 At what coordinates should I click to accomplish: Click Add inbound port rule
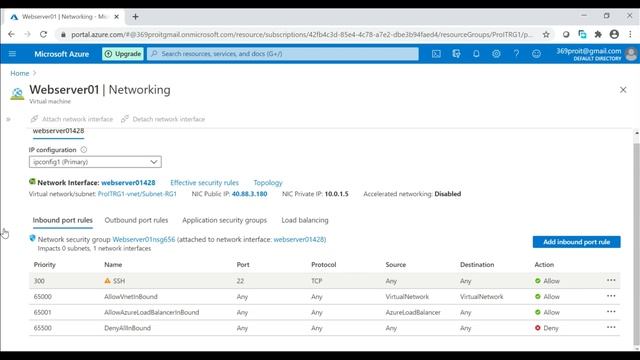576,242
